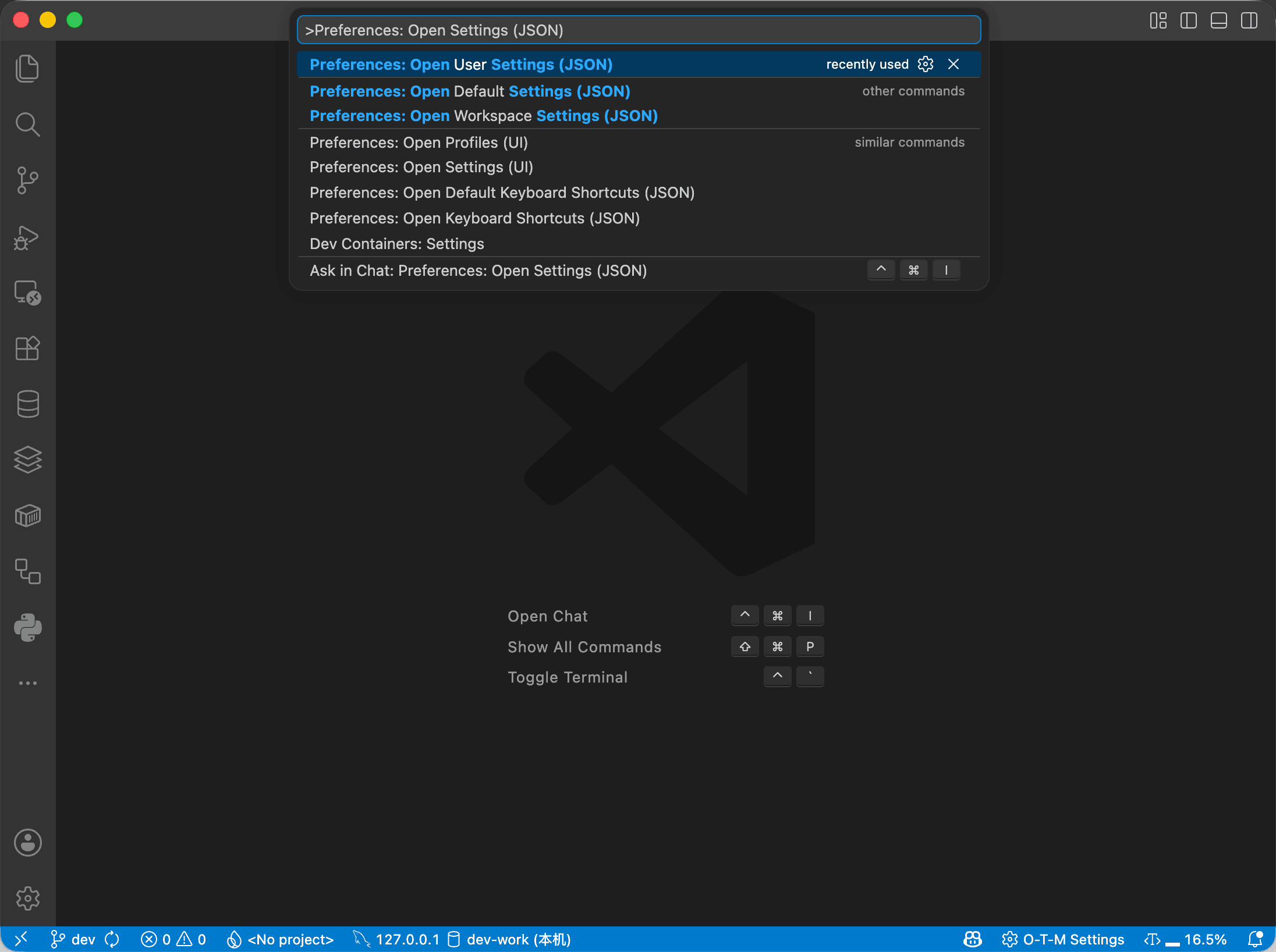Open the Source Control view

[x=27, y=180]
